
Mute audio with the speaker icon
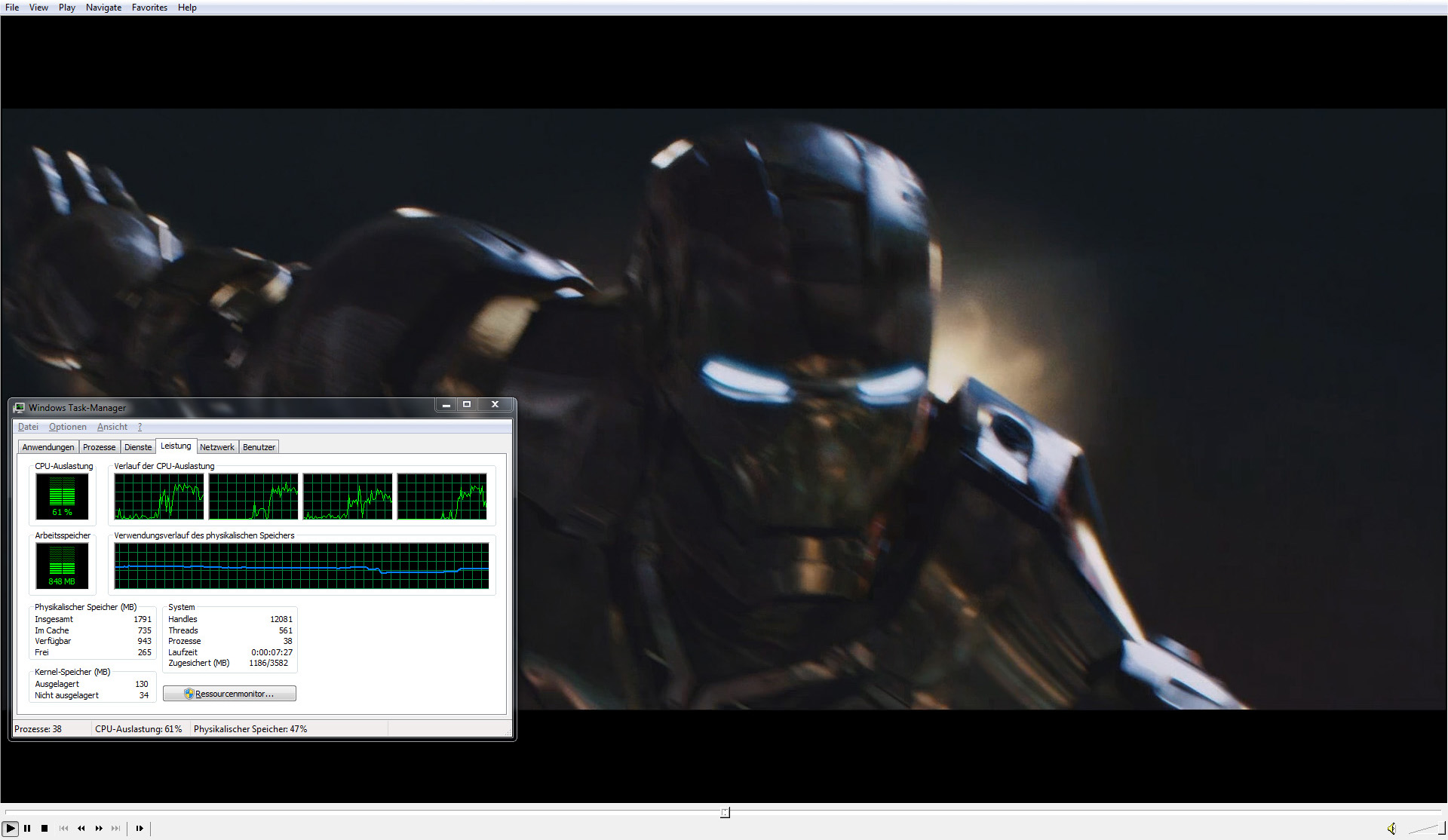[x=1391, y=828]
